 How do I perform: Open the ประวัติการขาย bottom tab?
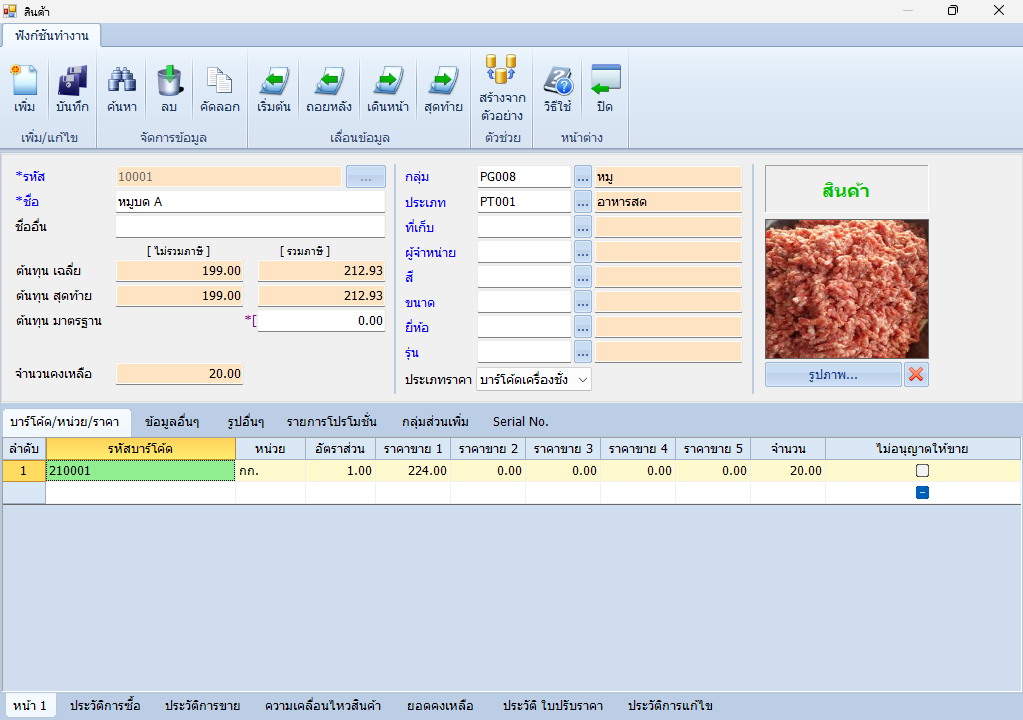pos(202,706)
